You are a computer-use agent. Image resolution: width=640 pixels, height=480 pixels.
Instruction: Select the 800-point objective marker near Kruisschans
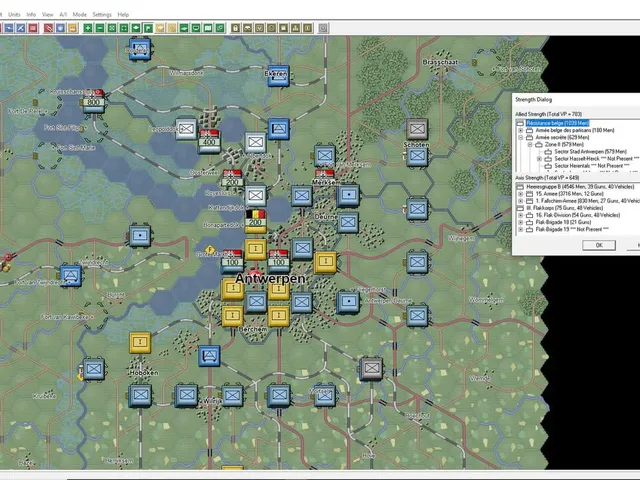[93, 101]
